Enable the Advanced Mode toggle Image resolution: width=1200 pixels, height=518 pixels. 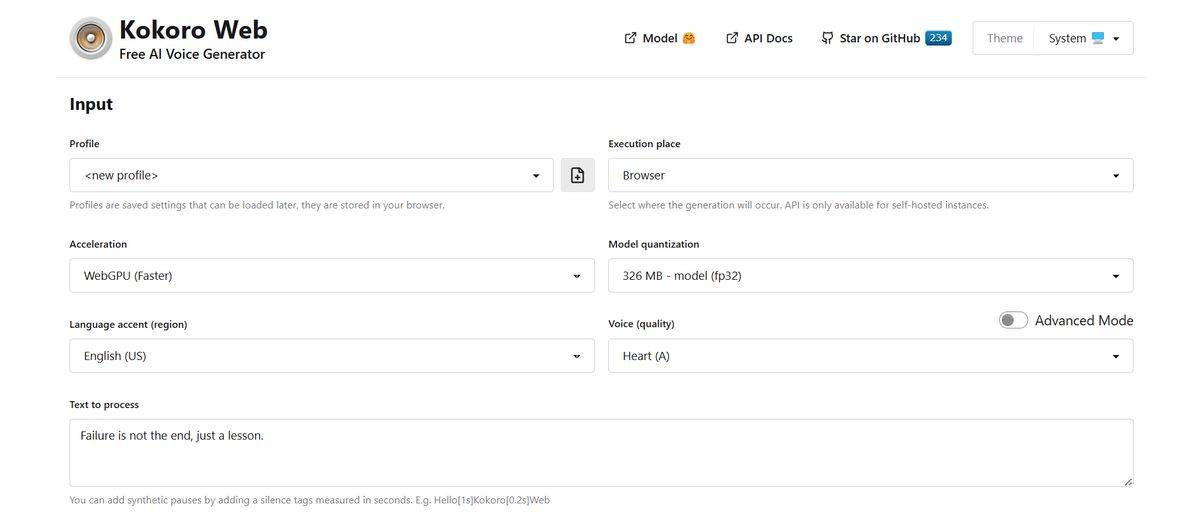[x=1013, y=320]
